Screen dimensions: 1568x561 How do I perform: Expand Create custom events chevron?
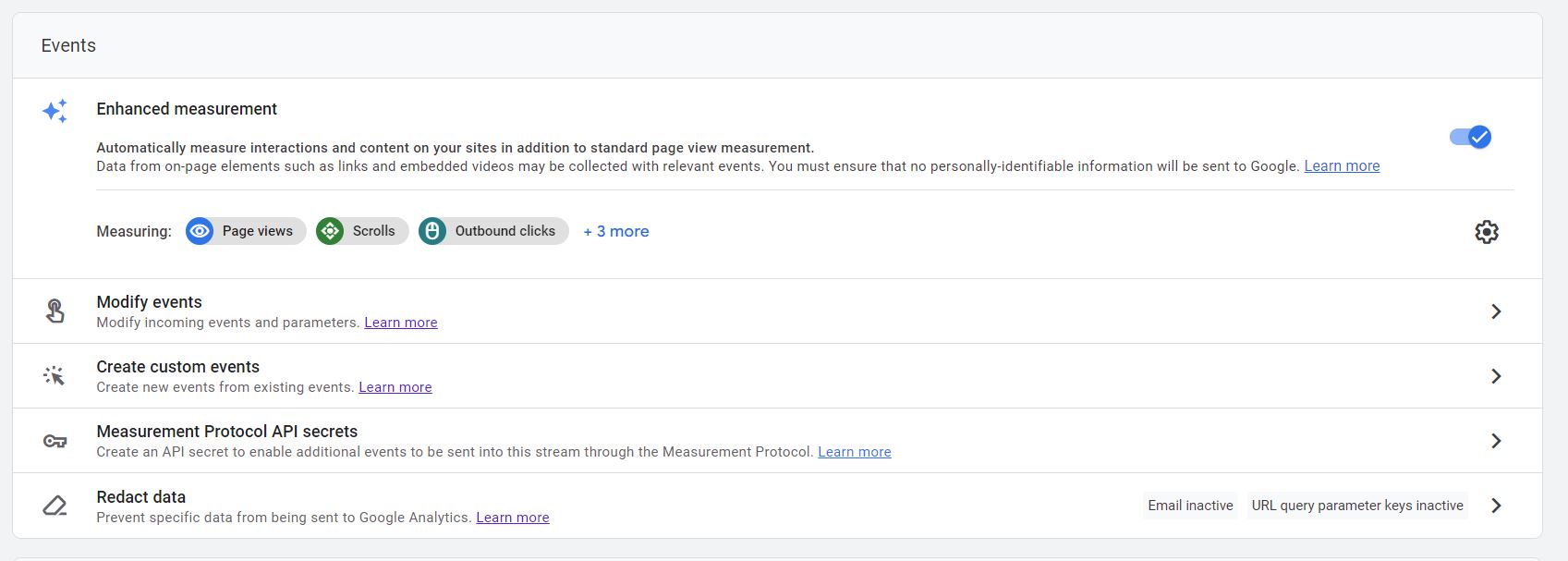coord(1496,376)
